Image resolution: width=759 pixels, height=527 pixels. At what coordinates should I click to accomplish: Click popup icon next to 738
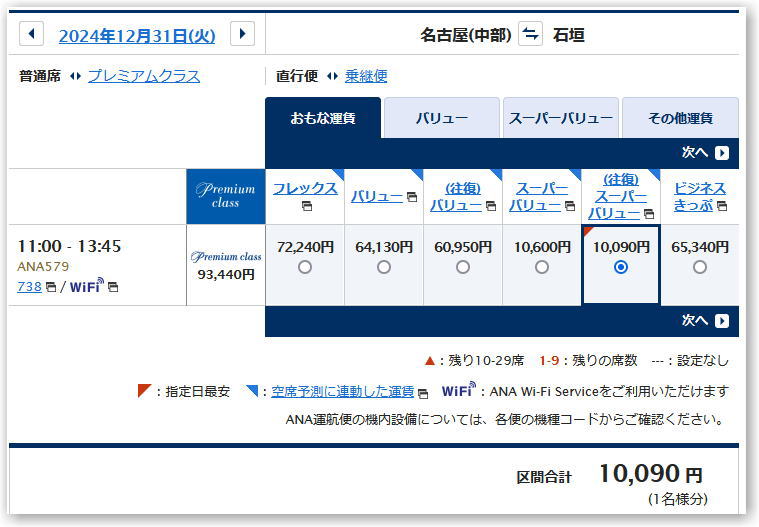coord(51,287)
